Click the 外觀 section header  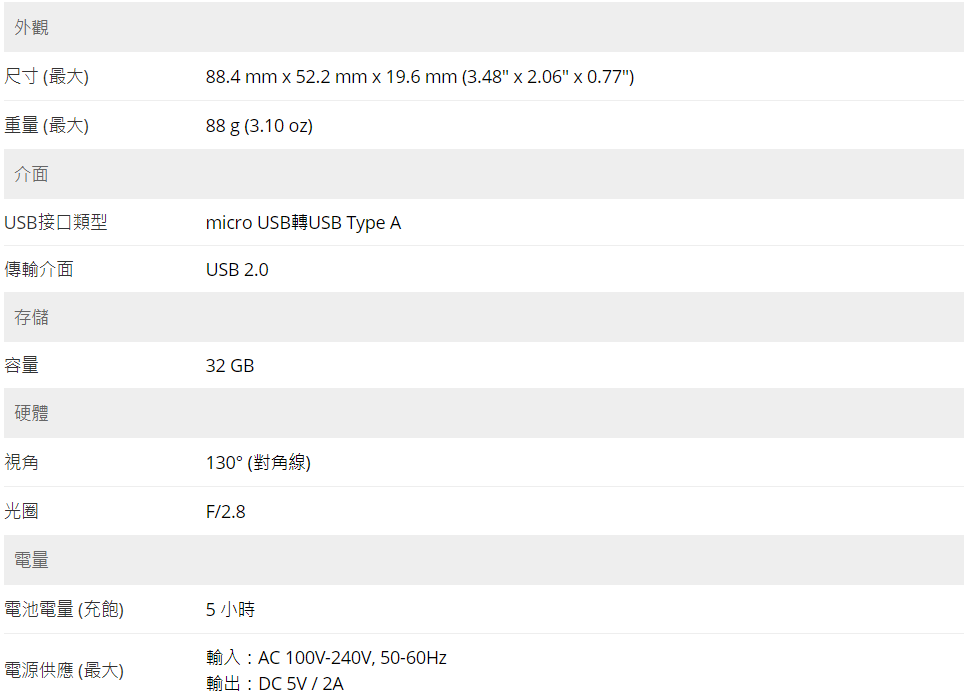(x=483, y=27)
